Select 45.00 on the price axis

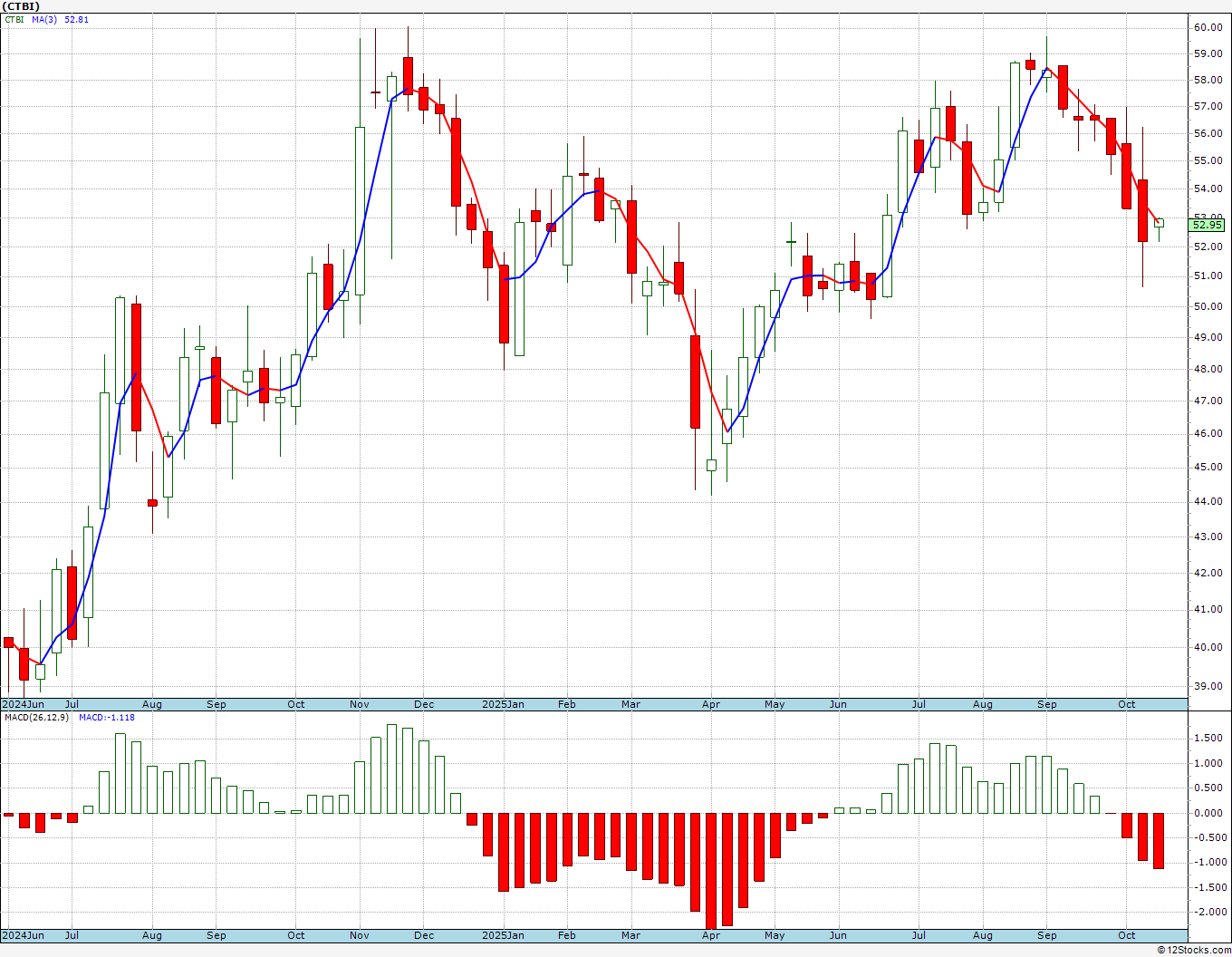pos(1208,467)
